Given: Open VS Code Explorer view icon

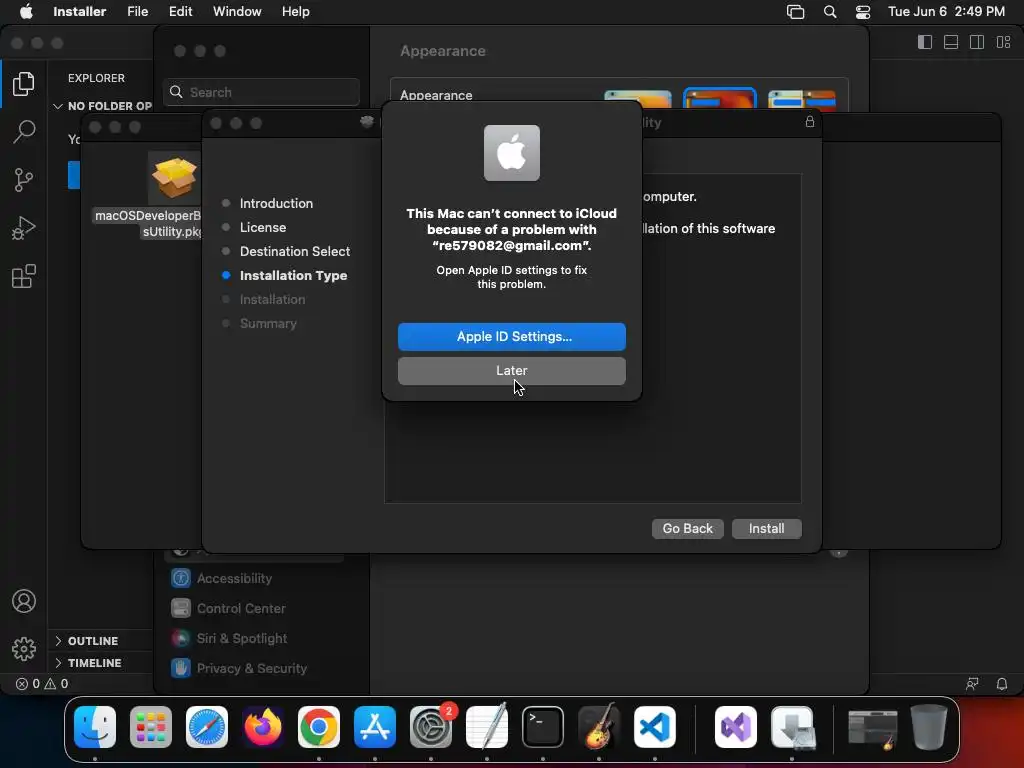Looking at the screenshot, I should (x=24, y=84).
